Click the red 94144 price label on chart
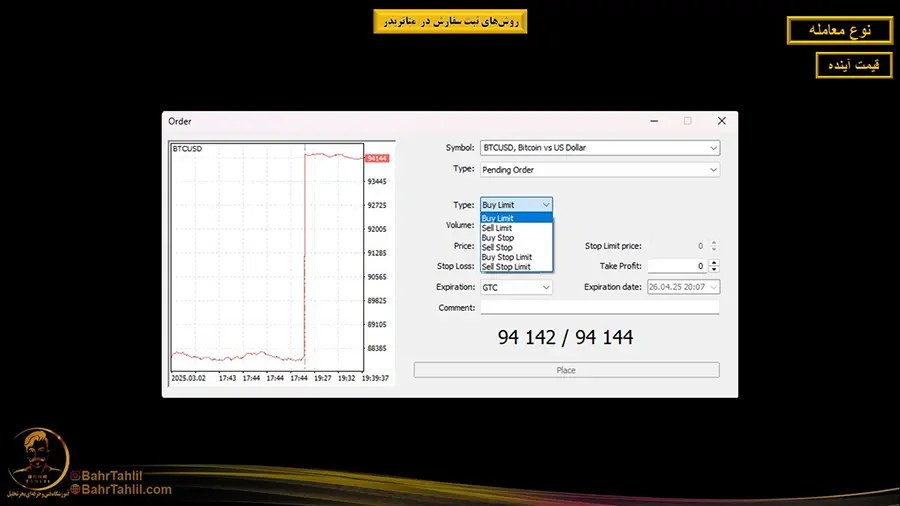The height and width of the screenshot is (506, 900). 377,158
